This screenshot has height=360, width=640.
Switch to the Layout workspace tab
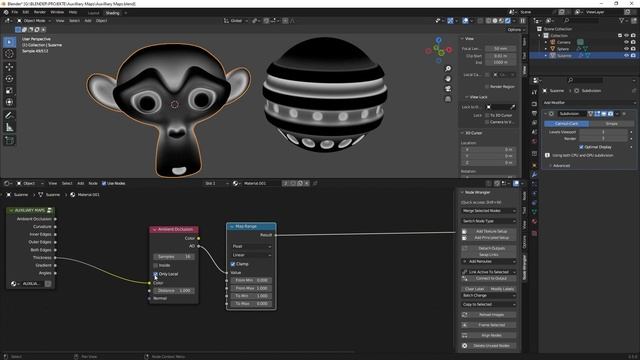pyautogui.click(x=93, y=13)
